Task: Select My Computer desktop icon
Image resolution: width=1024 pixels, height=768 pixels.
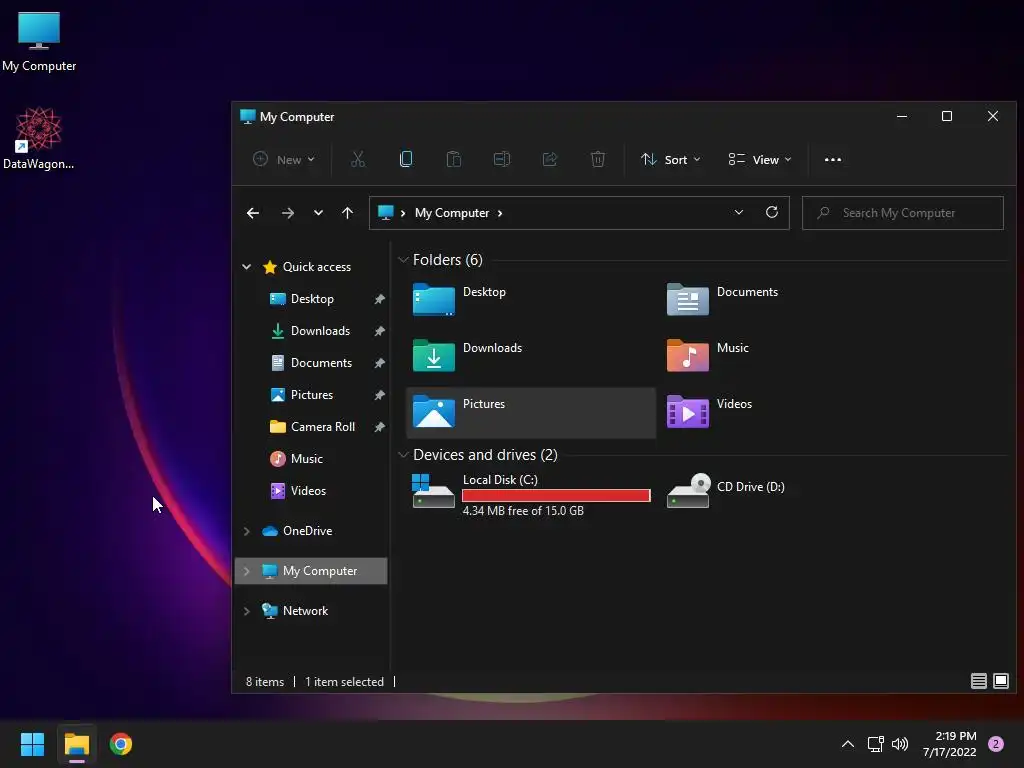Action: pyautogui.click(x=39, y=42)
